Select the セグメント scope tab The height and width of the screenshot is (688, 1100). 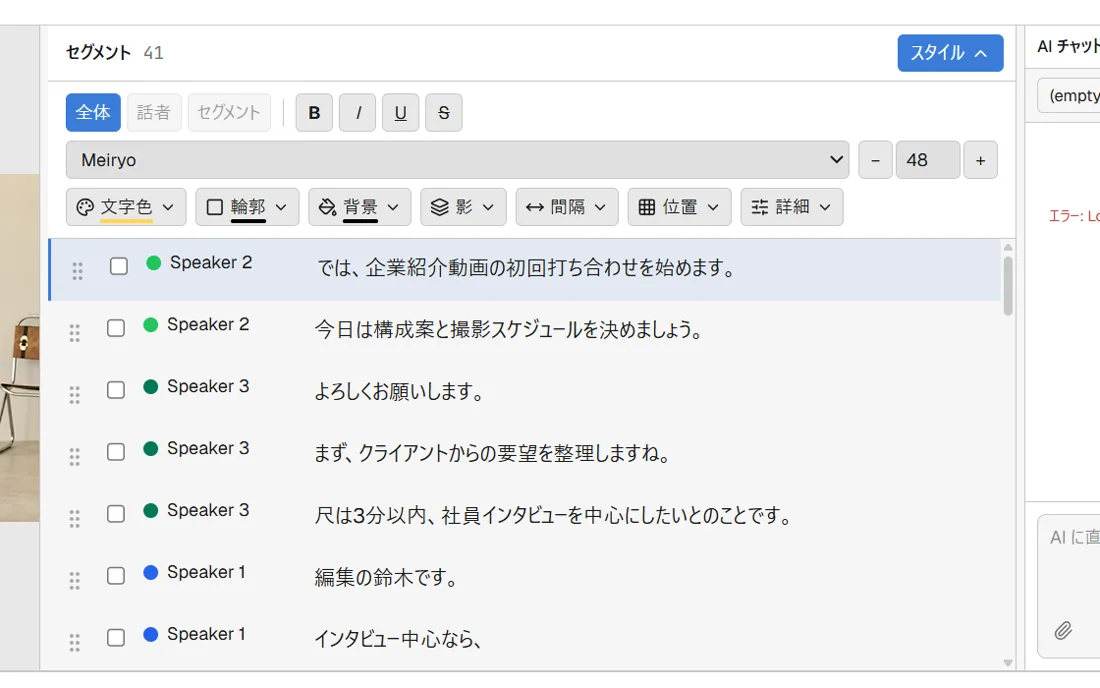pyautogui.click(x=229, y=112)
